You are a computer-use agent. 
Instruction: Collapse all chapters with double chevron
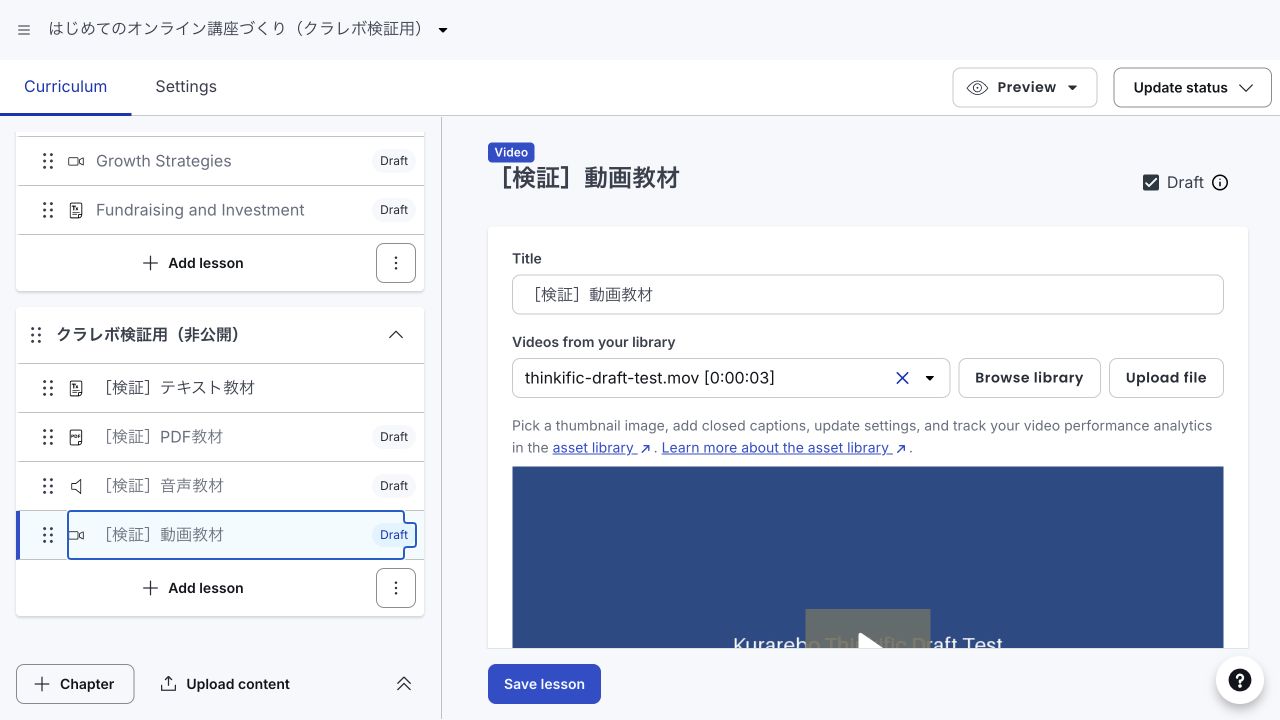404,684
